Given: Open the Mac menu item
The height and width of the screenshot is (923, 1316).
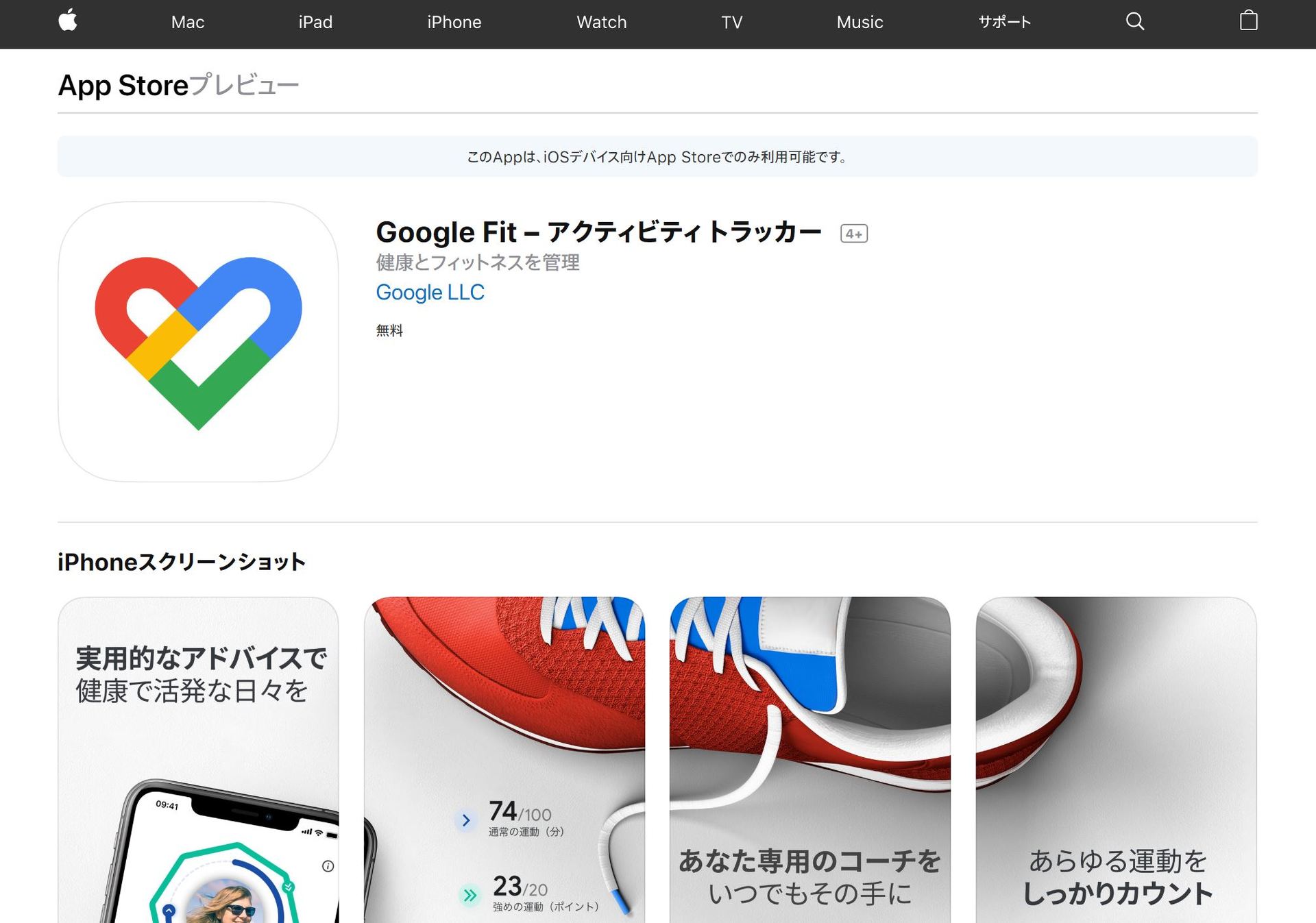Looking at the screenshot, I should pyautogui.click(x=188, y=22).
